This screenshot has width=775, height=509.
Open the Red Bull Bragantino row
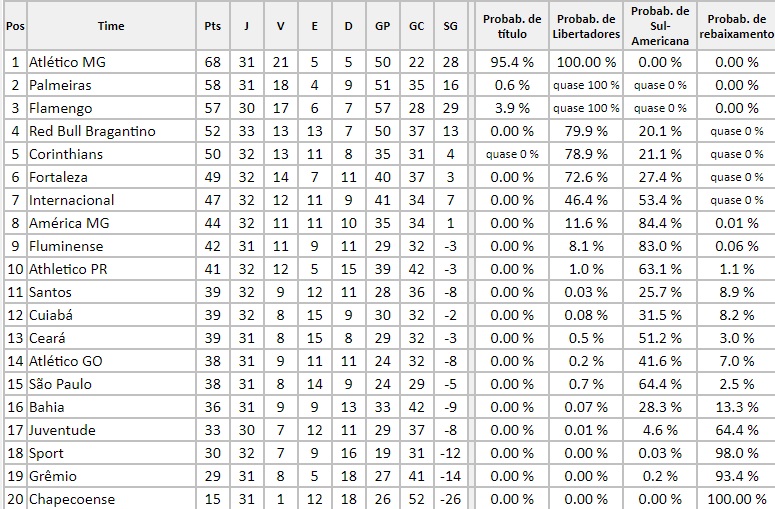tap(92, 131)
